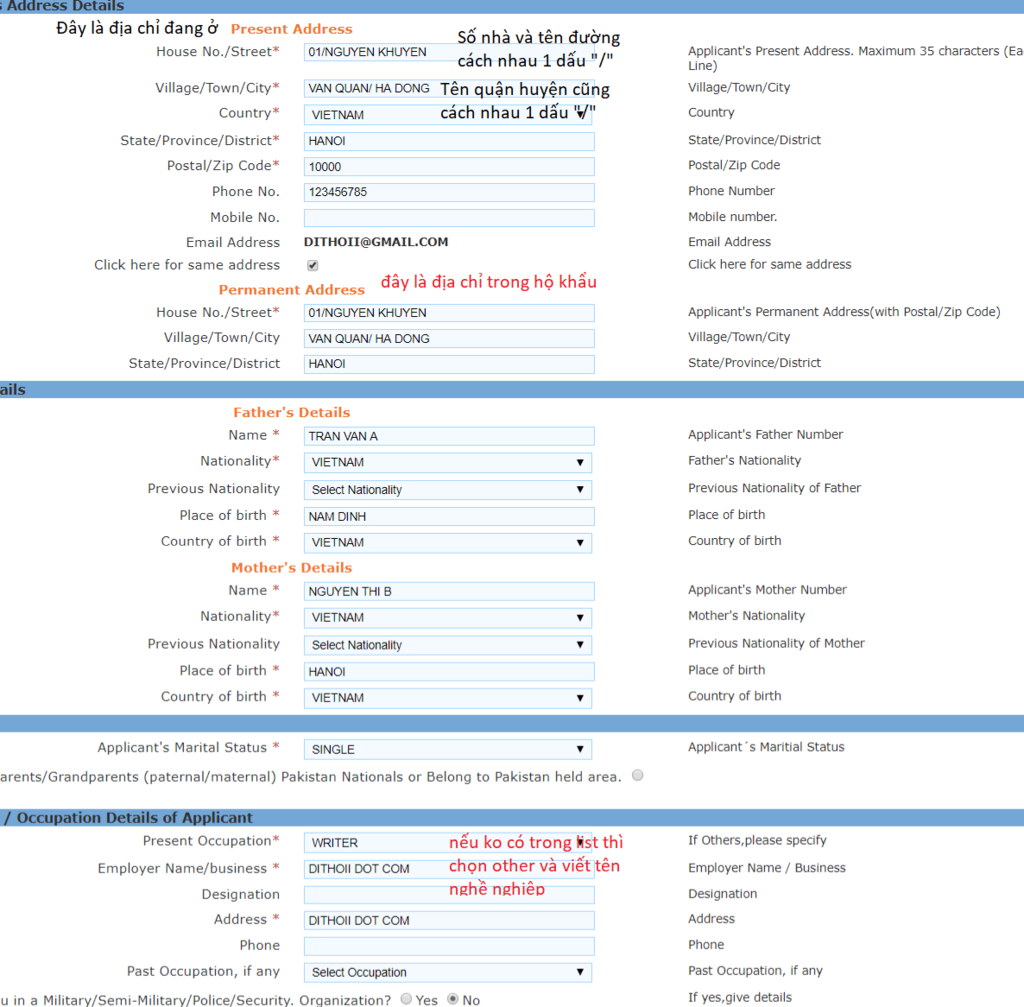1024x1007 pixels.
Task: Click 'Permanent Address' section heading
Action: pyautogui.click(x=291, y=290)
